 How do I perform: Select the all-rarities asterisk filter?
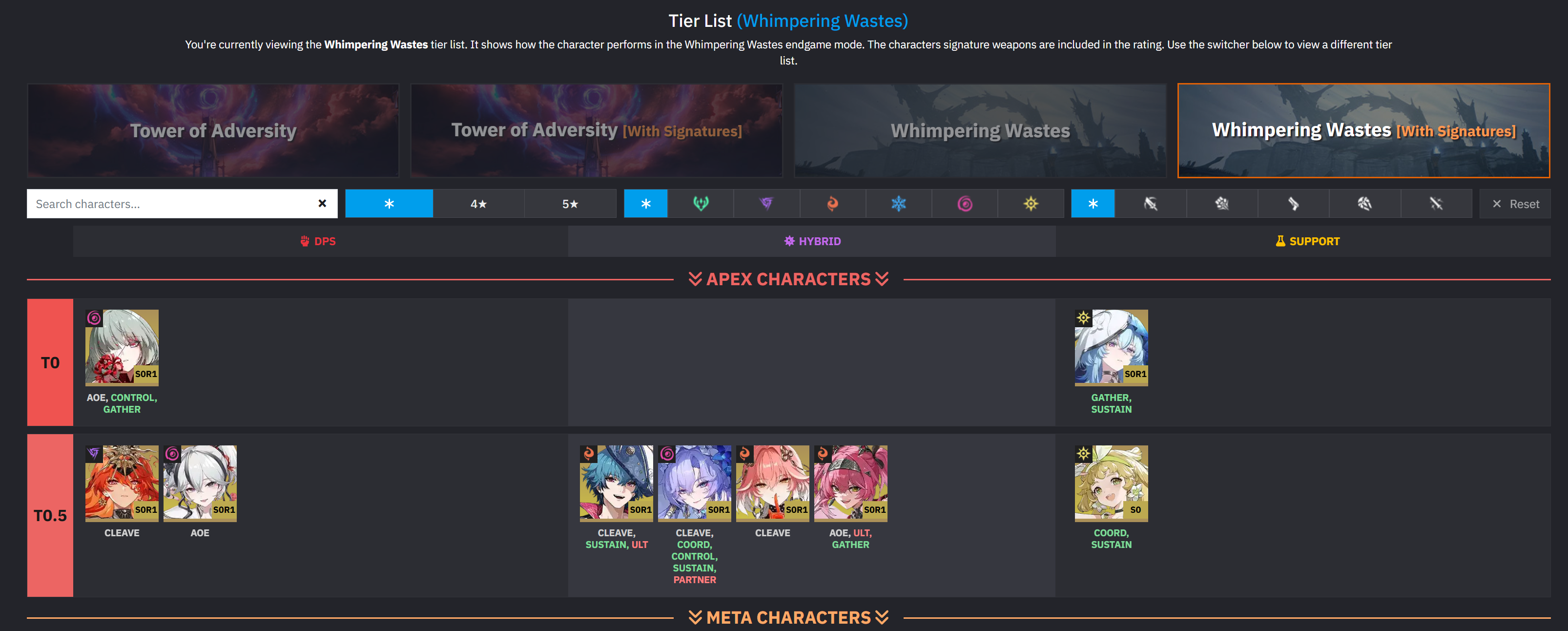pyautogui.click(x=389, y=204)
